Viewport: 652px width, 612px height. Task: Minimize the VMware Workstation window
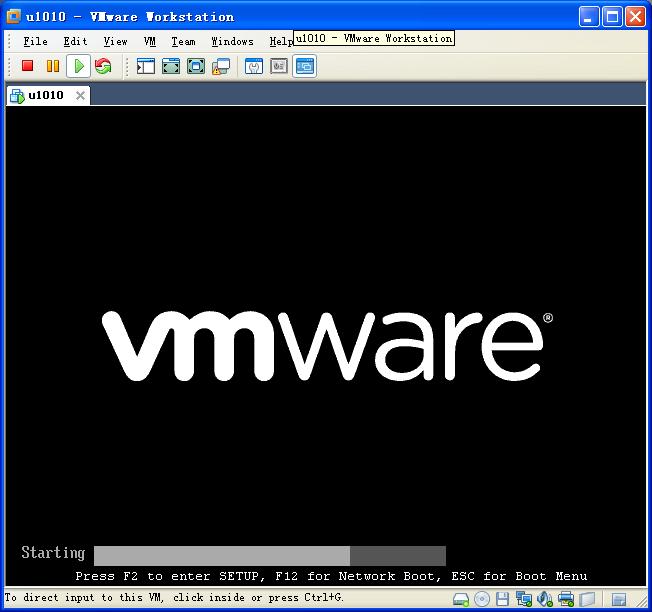point(588,17)
